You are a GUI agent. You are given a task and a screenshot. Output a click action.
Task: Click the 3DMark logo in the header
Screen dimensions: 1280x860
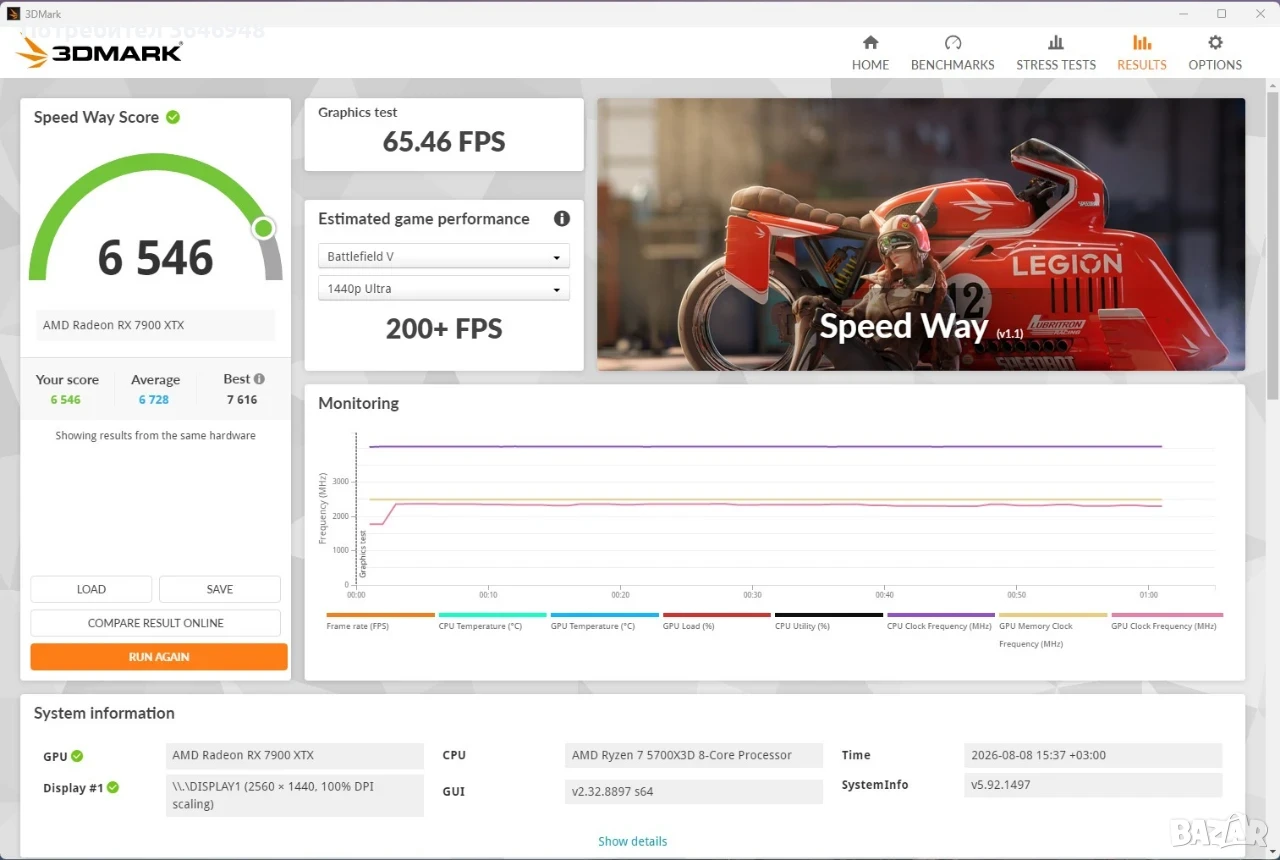(x=99, y=51)
